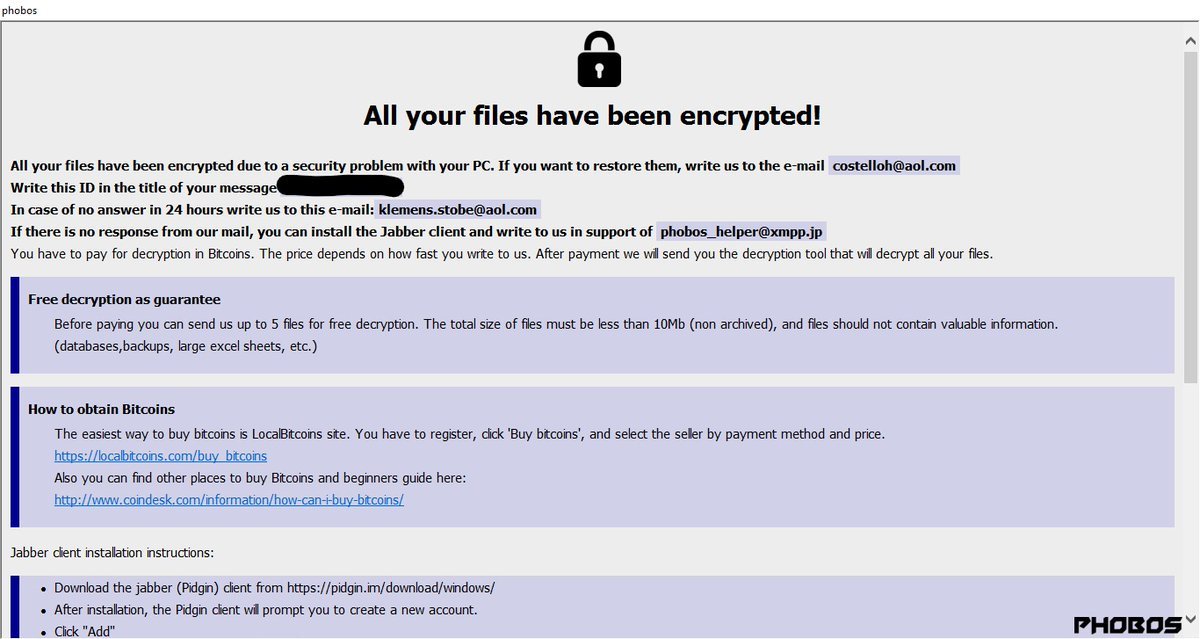The width and height of the screenshot is (1200, 639).
Task: Click the 'Click "Add"' bullet item
Action: (85, 631)
